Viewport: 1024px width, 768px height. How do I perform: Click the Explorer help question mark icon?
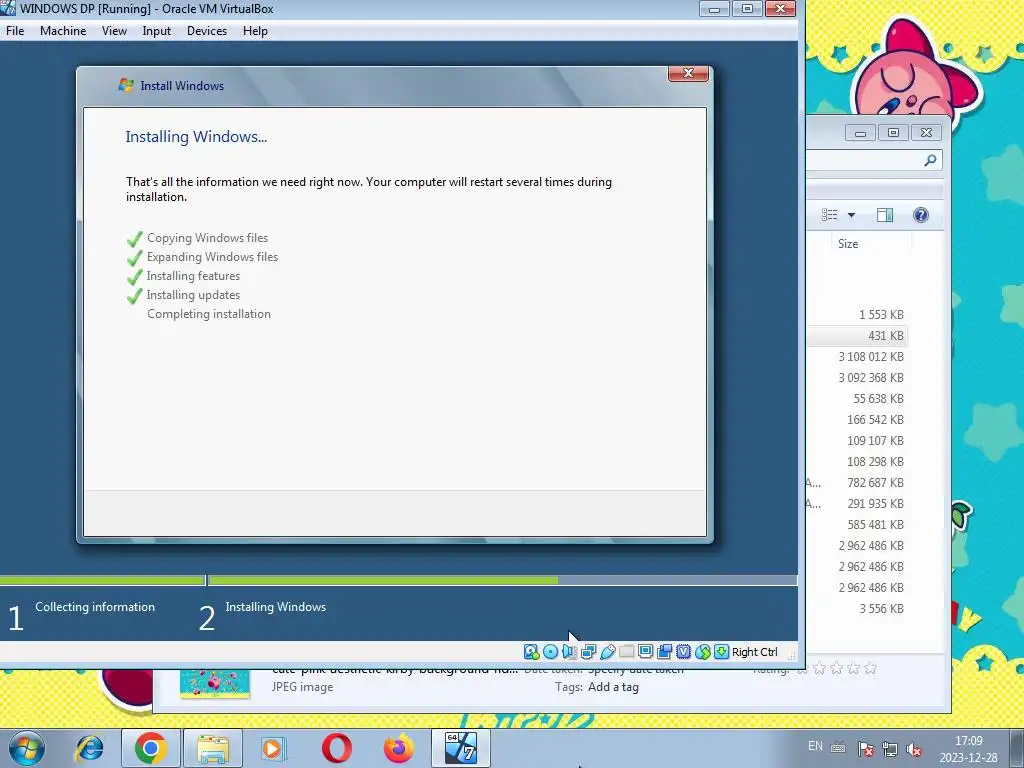pyautogui.click(x=921, y=215)
